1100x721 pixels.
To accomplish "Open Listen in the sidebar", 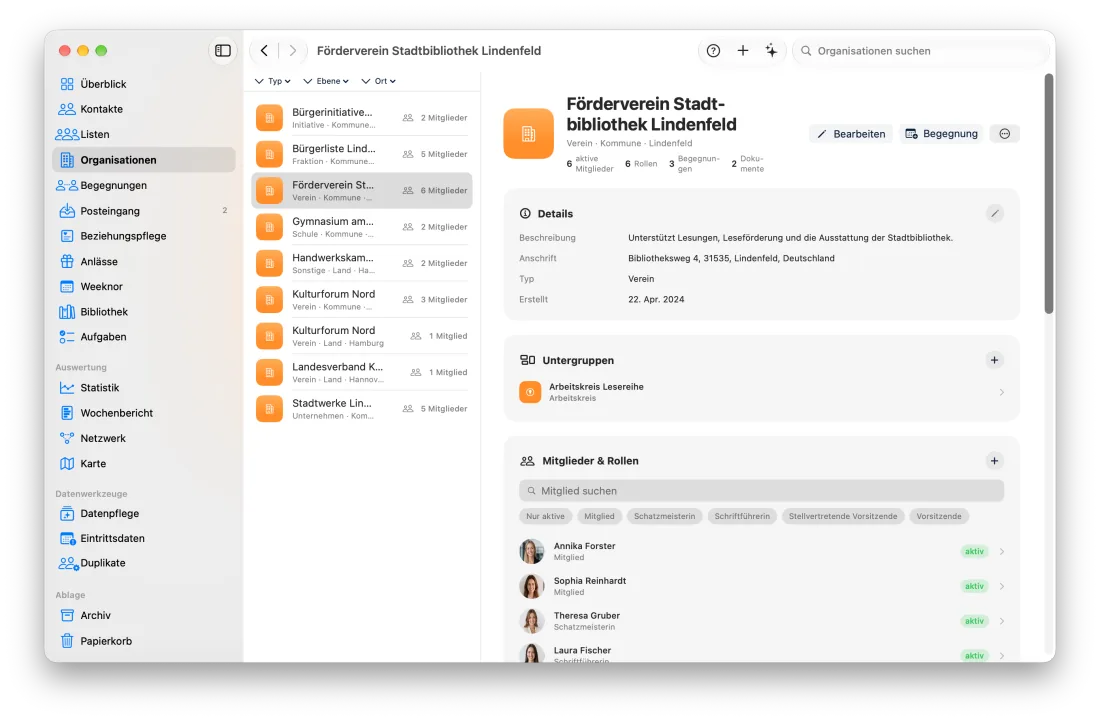I will coord(144,135).
